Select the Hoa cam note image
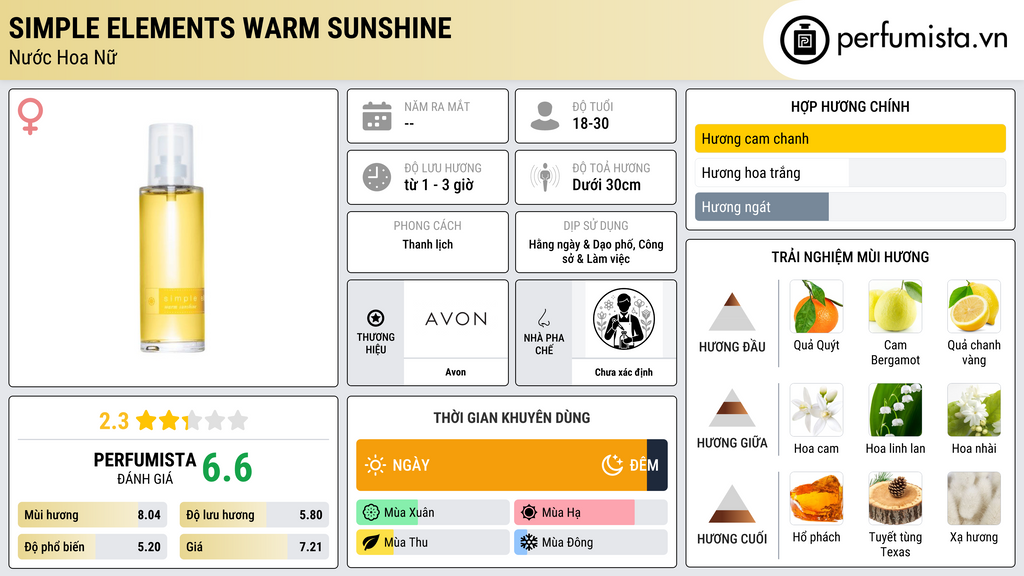 (x=816, y=410)
